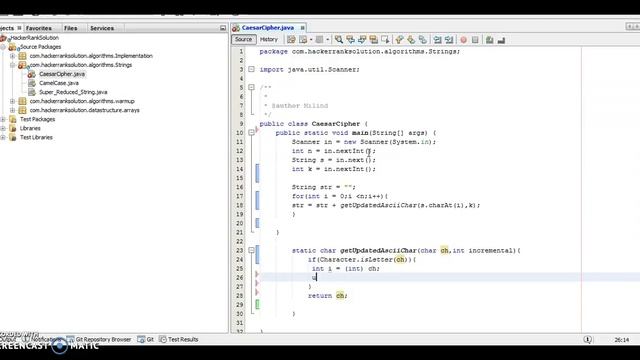
Task: Click cursor position 26:14 in status bar
Action: pyautogui.click(x=622, y=340)
